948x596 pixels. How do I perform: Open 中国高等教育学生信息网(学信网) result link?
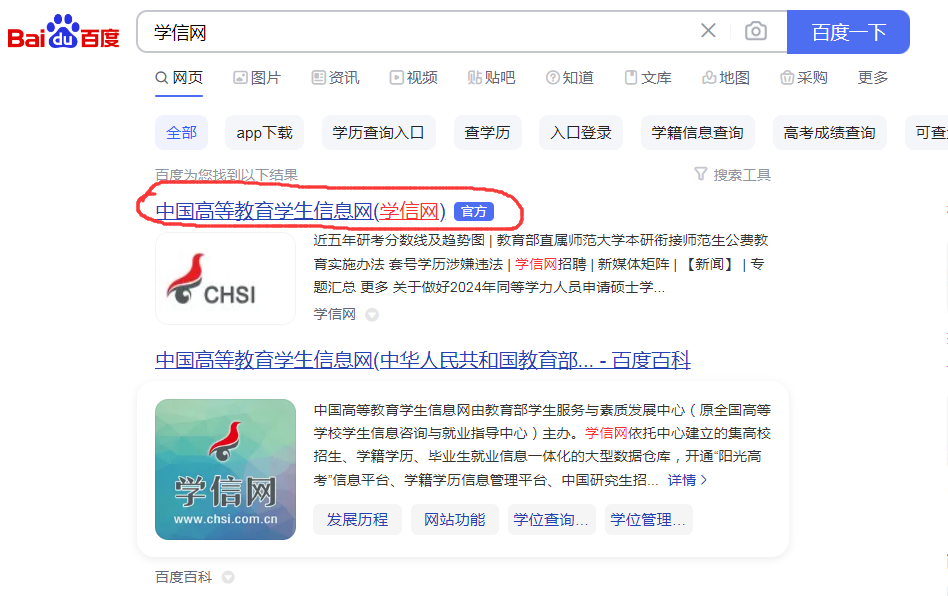coord(300,211)
